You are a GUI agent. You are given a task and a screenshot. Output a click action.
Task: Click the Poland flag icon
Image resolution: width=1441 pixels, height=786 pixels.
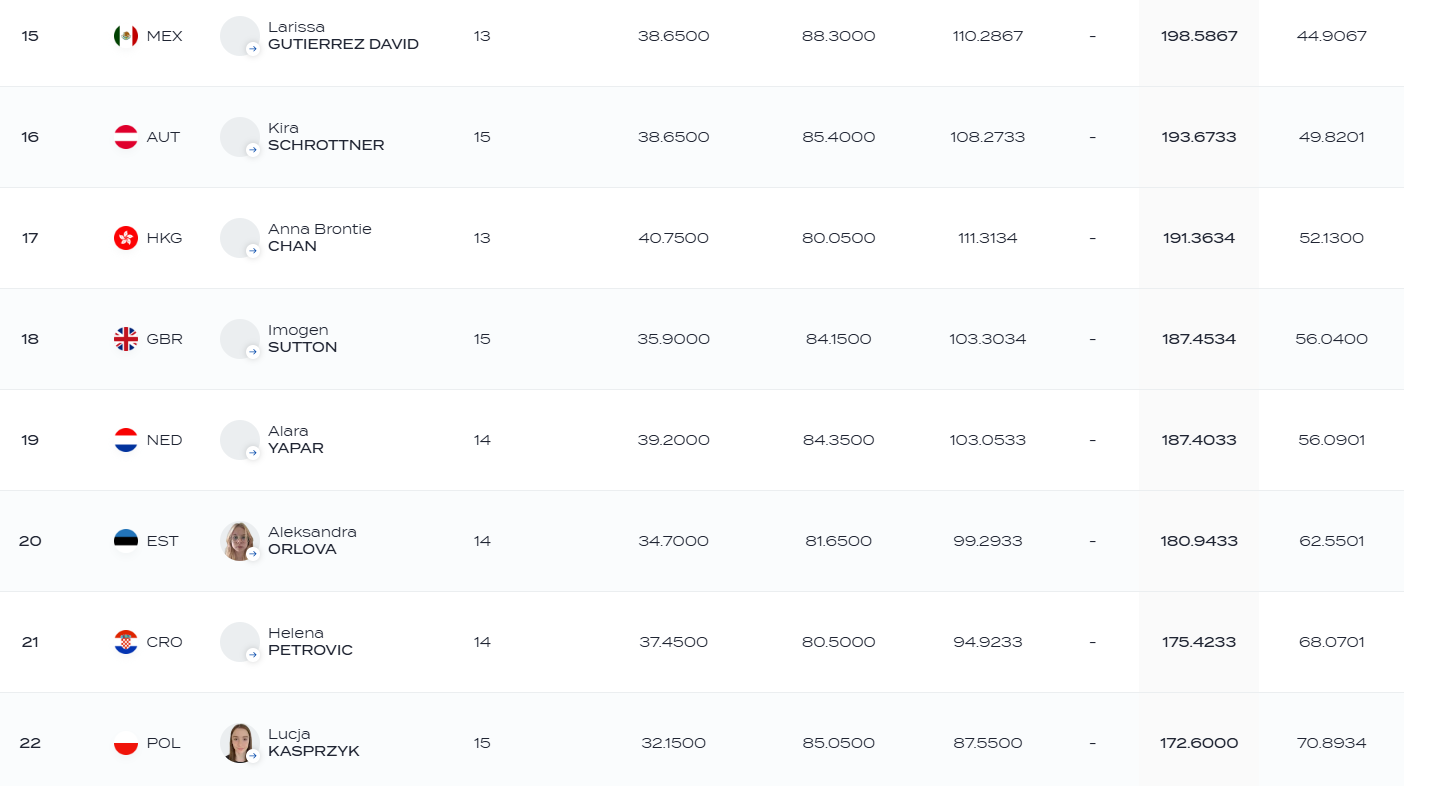tap(125, 743)
